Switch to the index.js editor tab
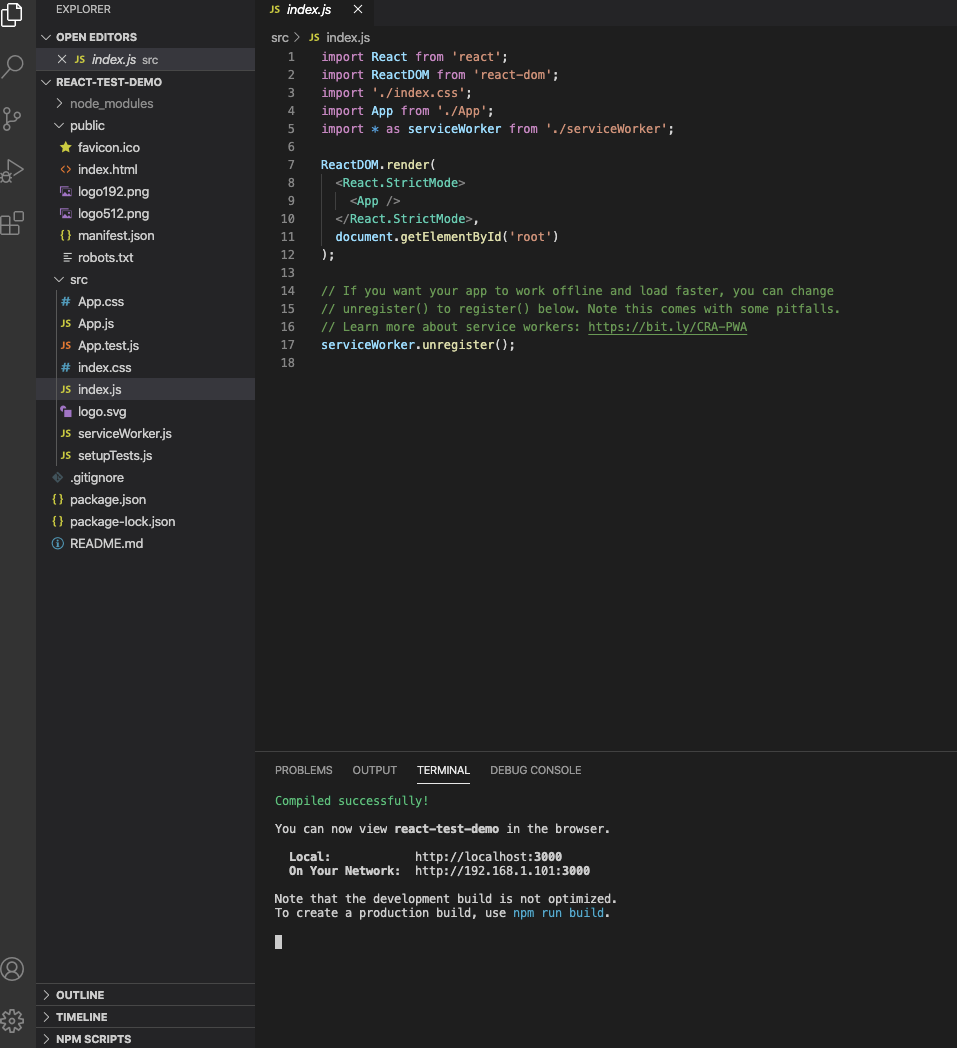Viewport: 957px width, 1048px height. [308, 9]
